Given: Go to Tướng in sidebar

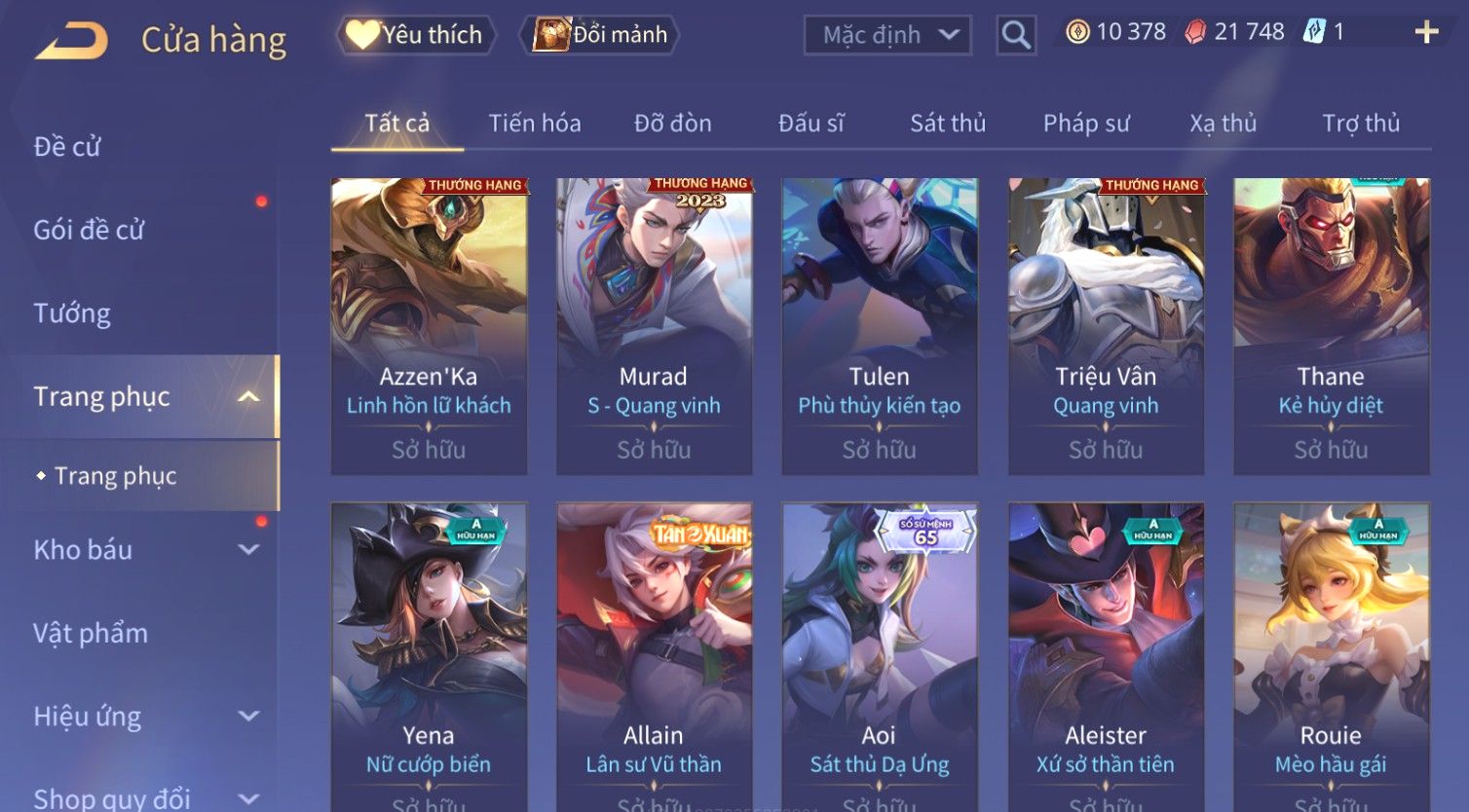Looking at the screenshot, I should click(x=72, y=314).
